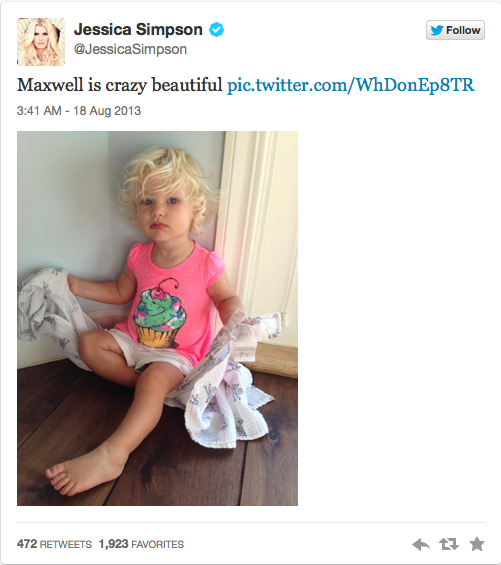Follow Jessica Simpson's account
This screenshot has width=501, height=565.
455,30
